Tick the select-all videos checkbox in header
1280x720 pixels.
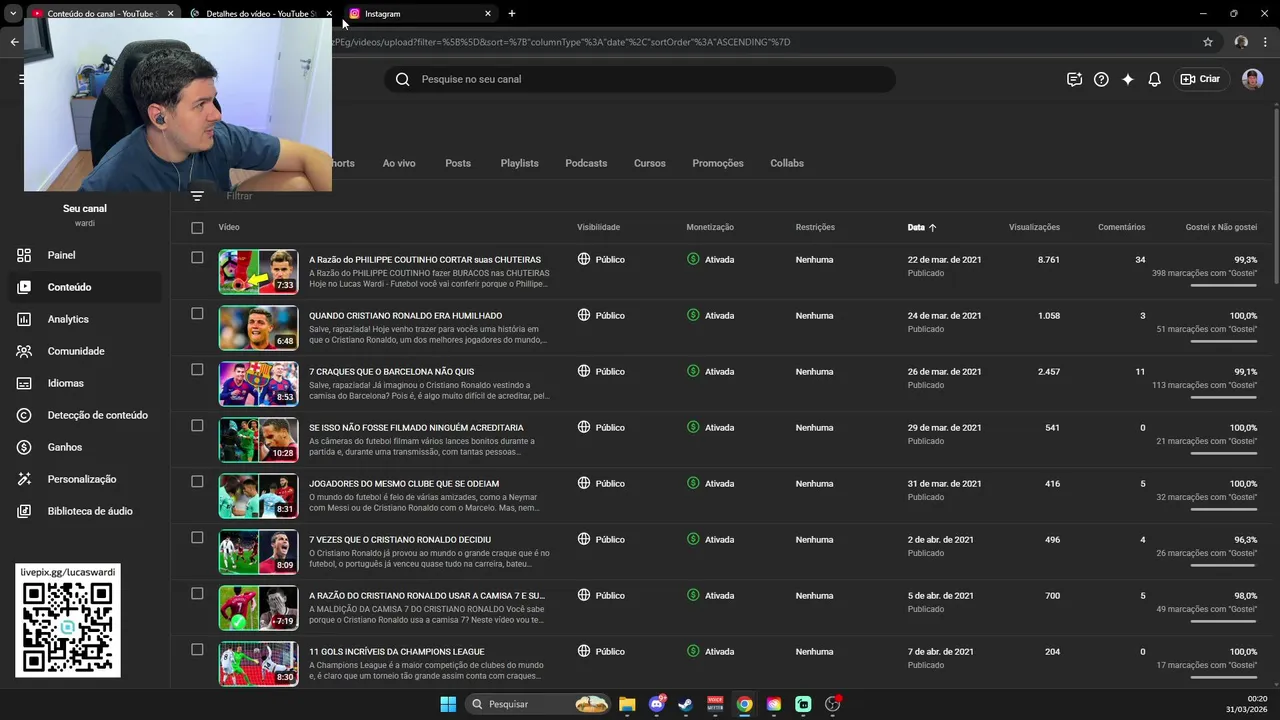point(197,228)
